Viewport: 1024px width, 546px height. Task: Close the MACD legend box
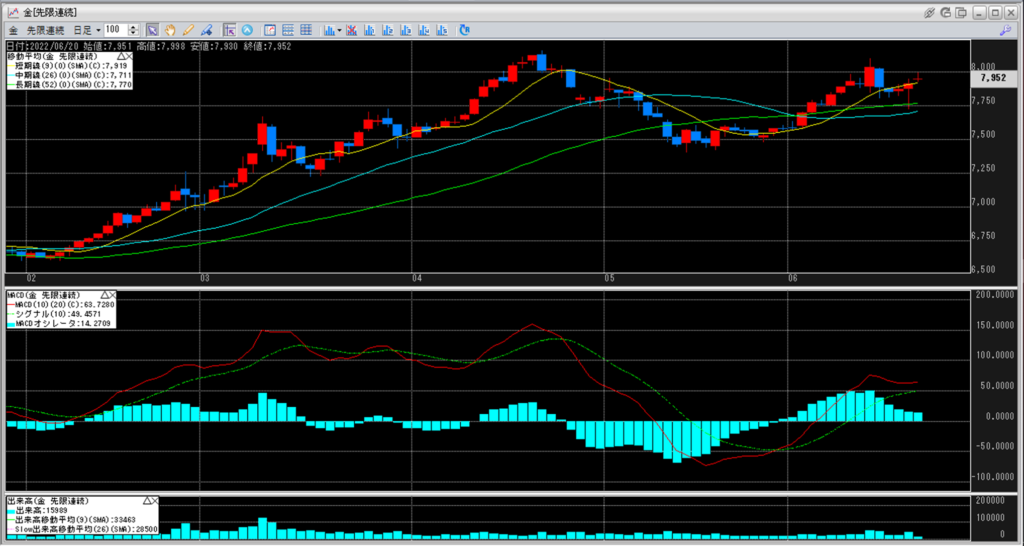point(111,296)
